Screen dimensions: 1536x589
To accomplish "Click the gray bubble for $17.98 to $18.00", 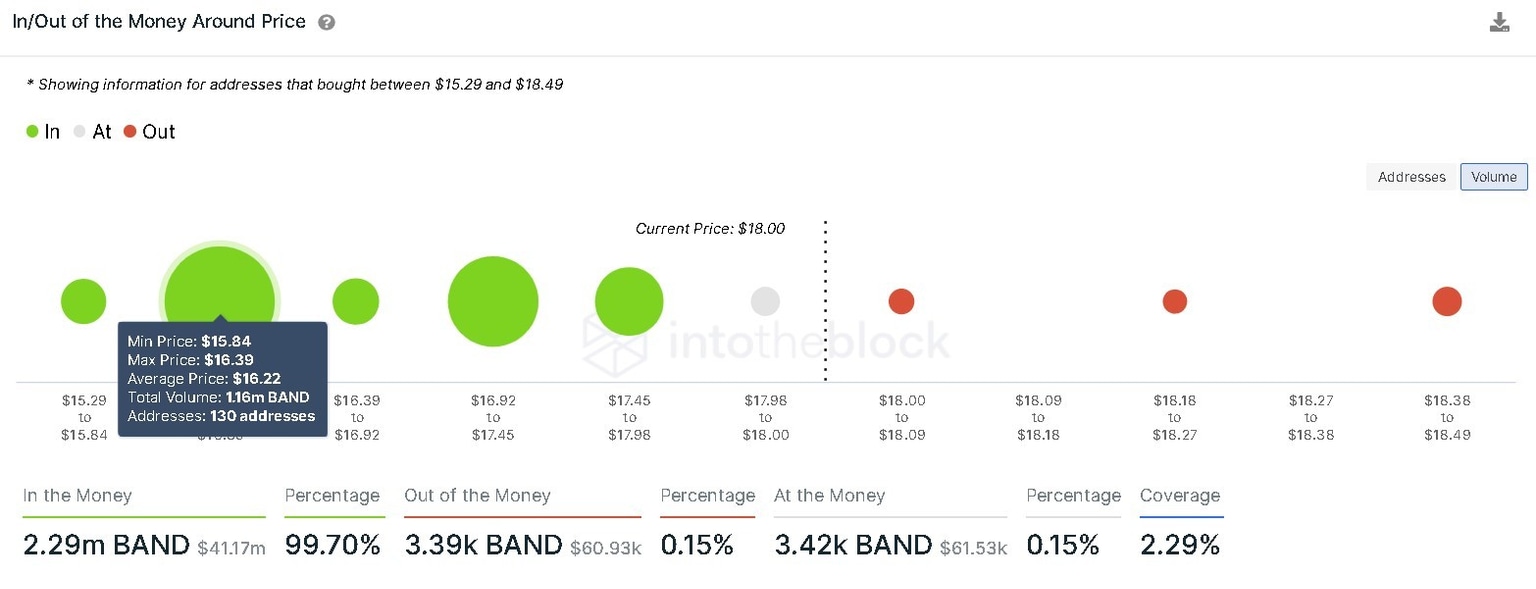I will pyautogui.click(x=765, y=301).
